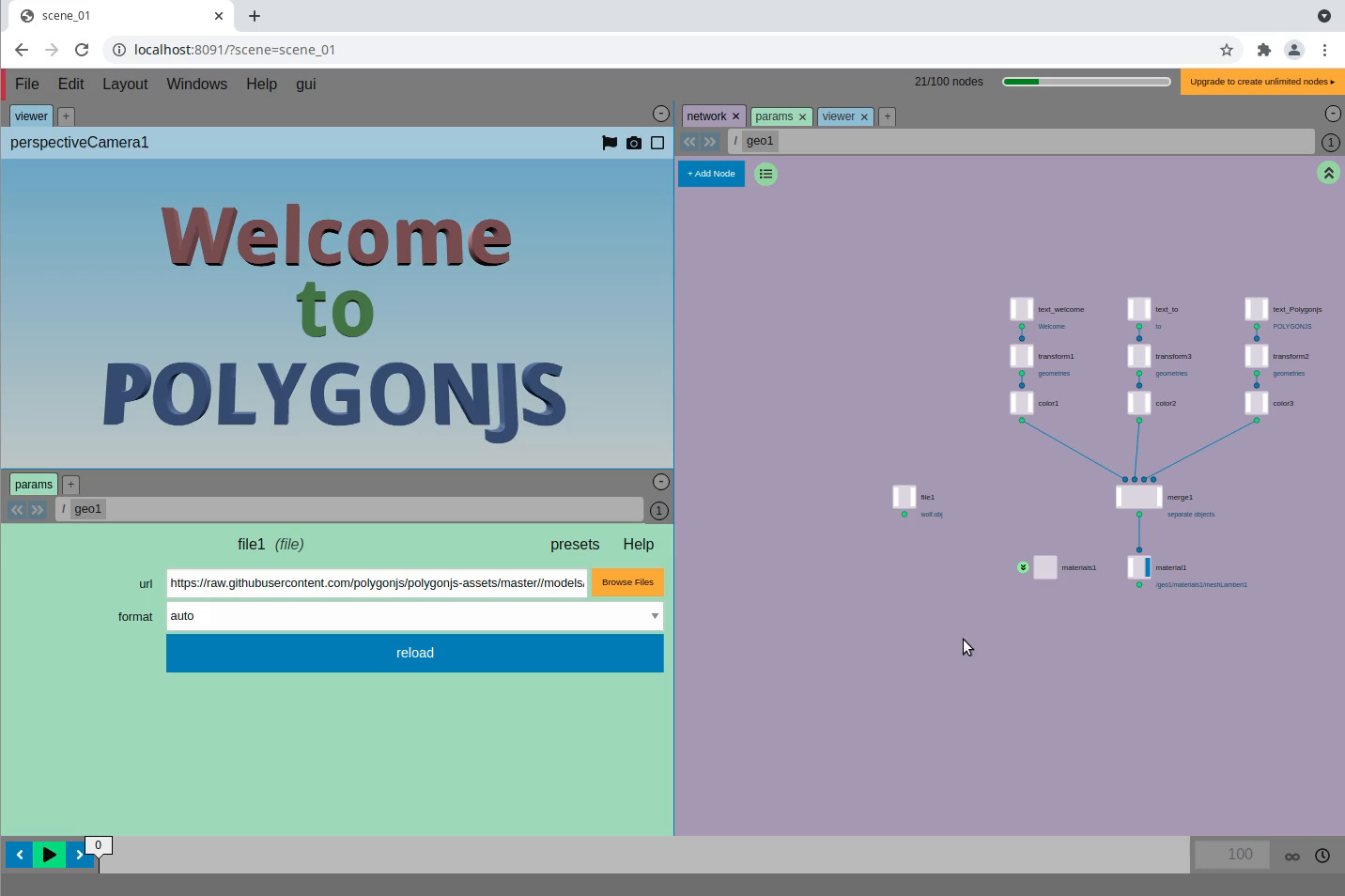1345x896 pixels.
Task: Open network panel options minus circle
Action: [1333, 114]
